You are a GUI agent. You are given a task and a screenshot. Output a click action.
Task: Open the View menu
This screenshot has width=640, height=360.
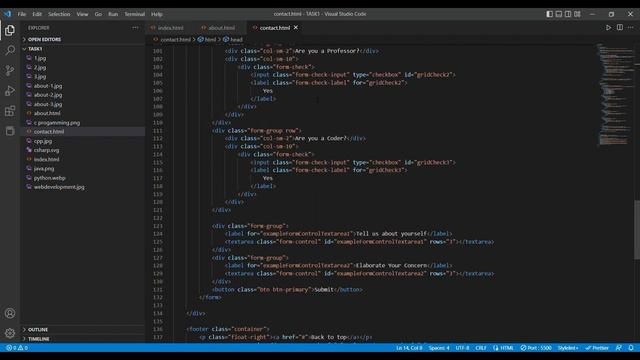82,14
